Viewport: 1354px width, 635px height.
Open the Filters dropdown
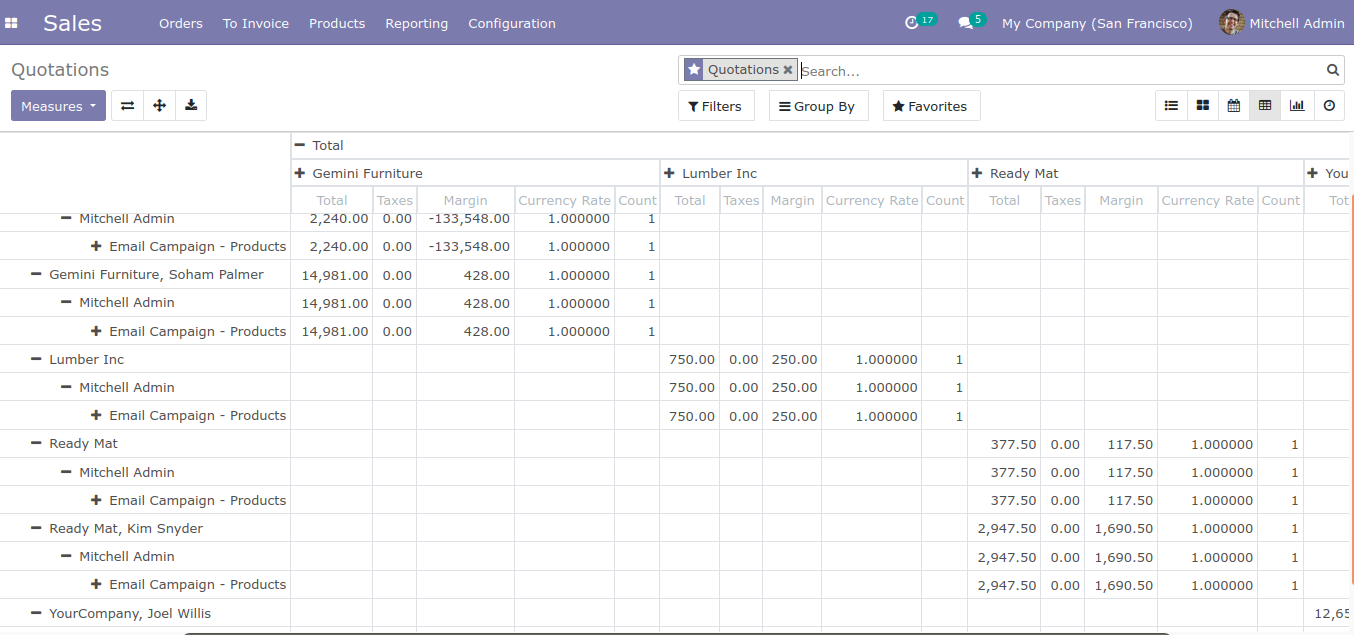(x=715, y=106)
